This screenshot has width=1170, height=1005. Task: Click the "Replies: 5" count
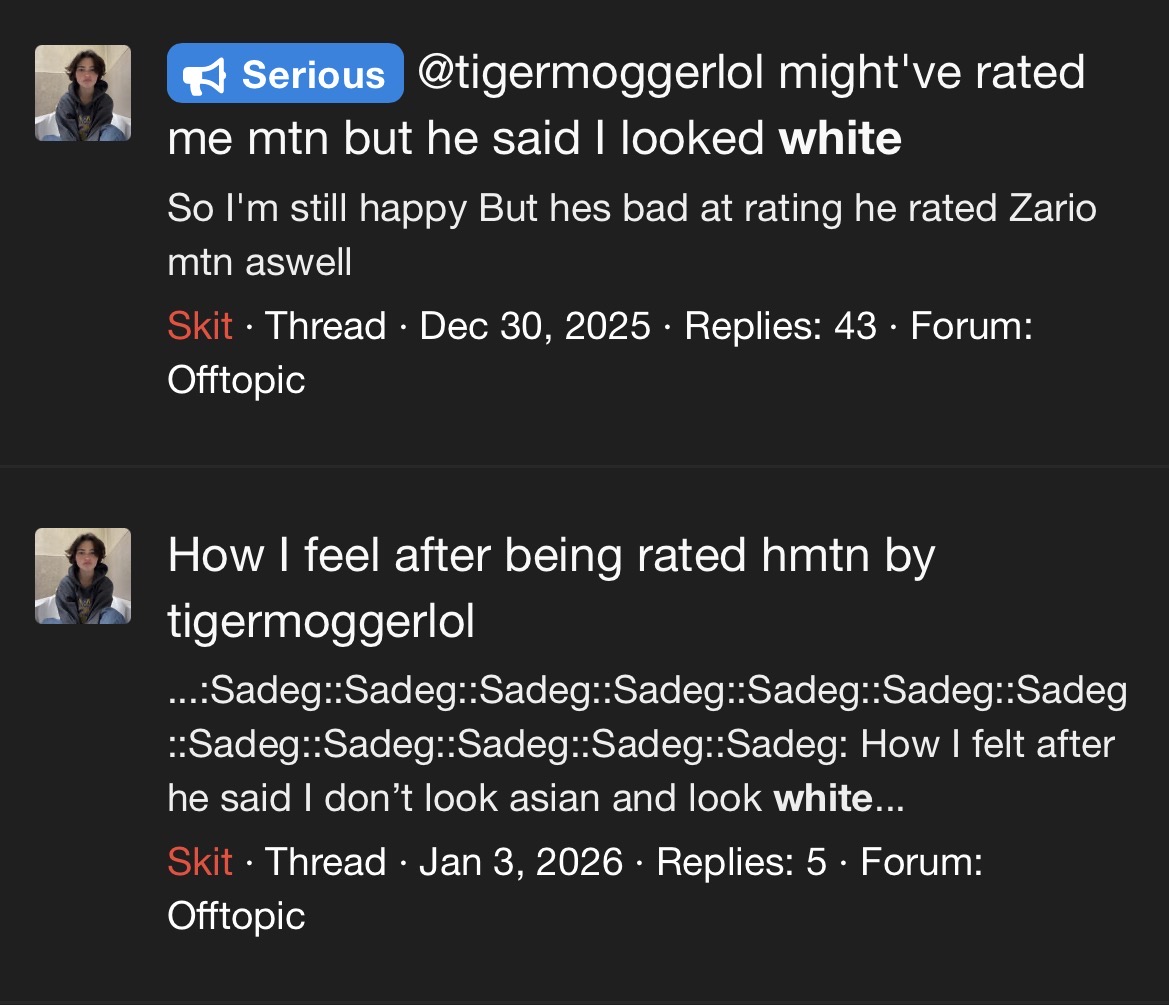741,862
